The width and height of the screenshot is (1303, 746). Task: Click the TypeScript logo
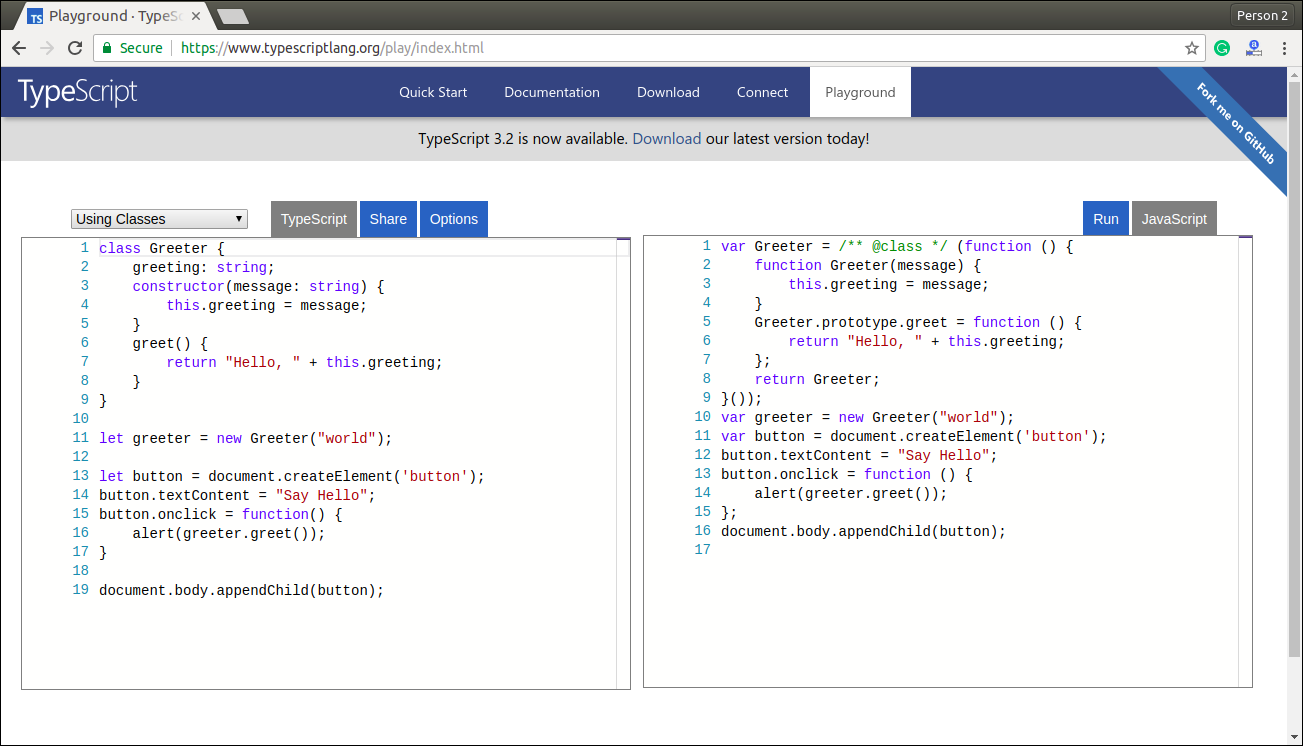[78, 92]
